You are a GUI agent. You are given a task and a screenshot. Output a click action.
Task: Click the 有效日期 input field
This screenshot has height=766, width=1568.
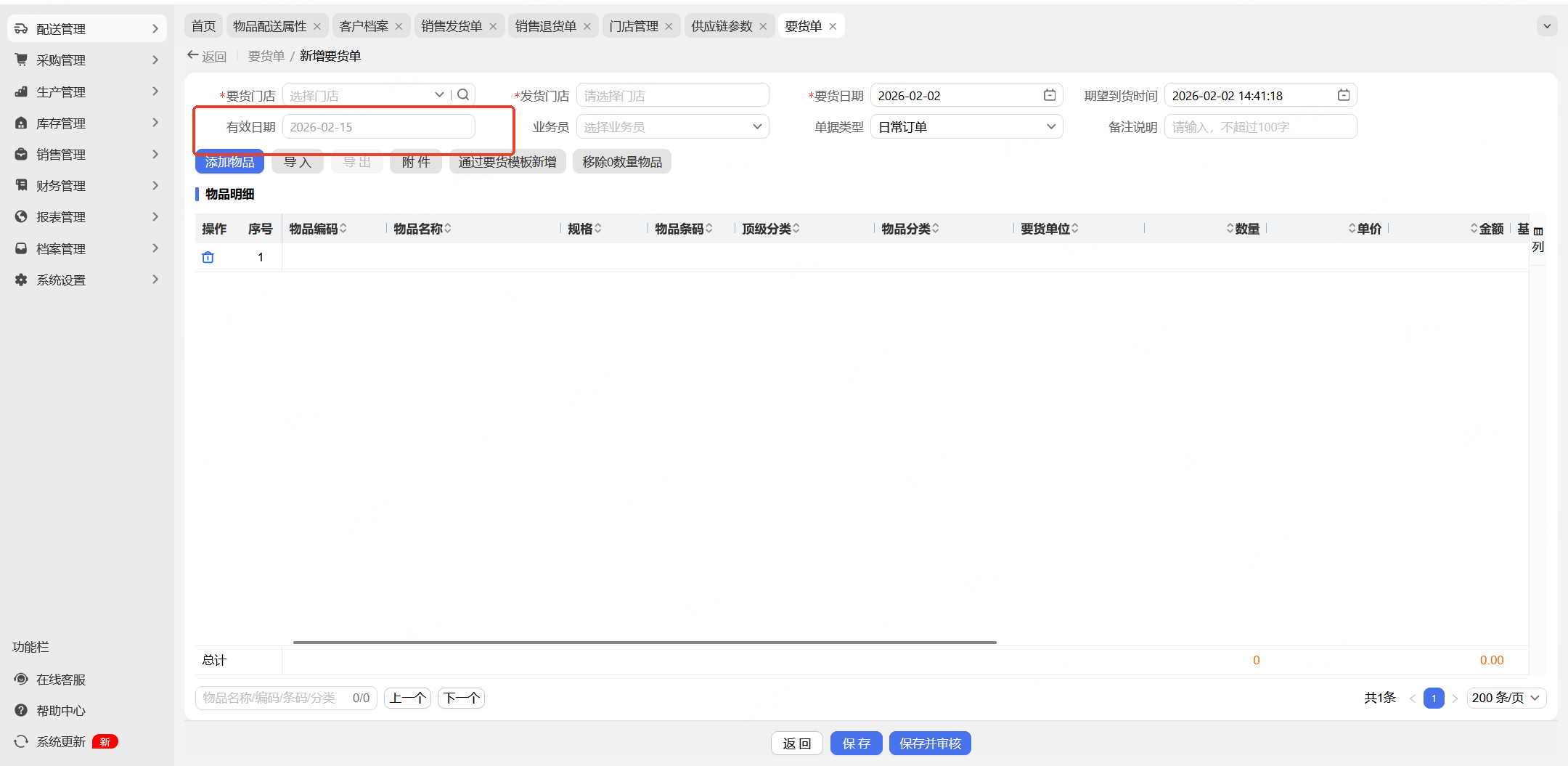[x=379, y=126]
